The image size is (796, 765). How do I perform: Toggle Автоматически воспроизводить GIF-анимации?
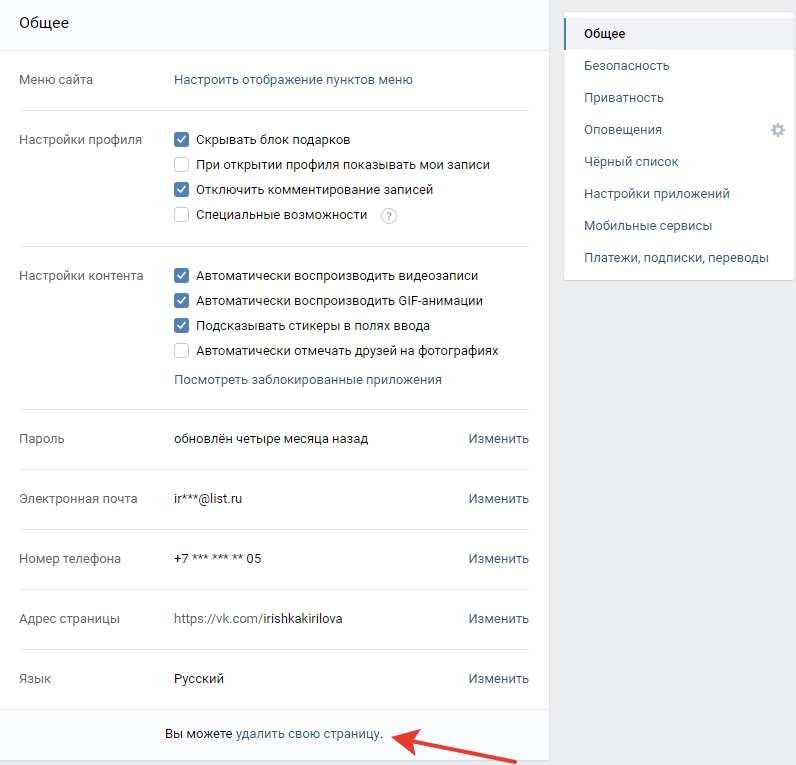click(181, 301)
